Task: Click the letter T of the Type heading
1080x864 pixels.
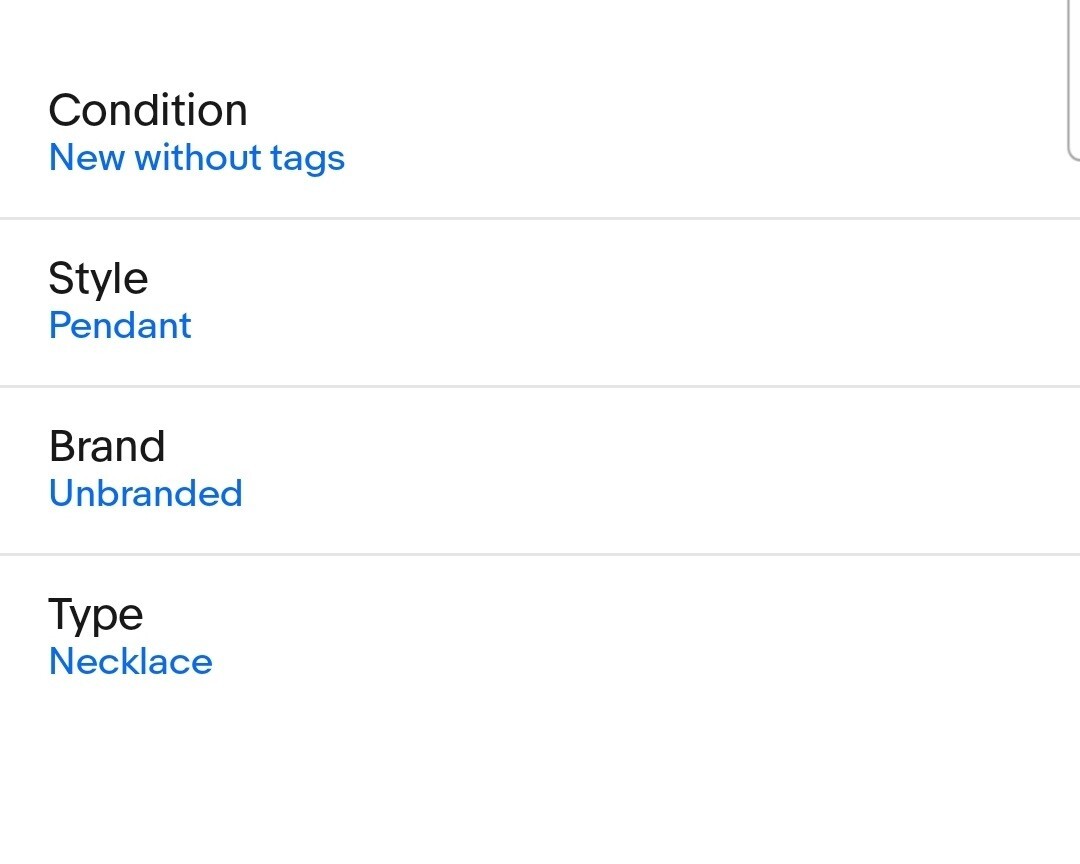Action: coord(61,614)
